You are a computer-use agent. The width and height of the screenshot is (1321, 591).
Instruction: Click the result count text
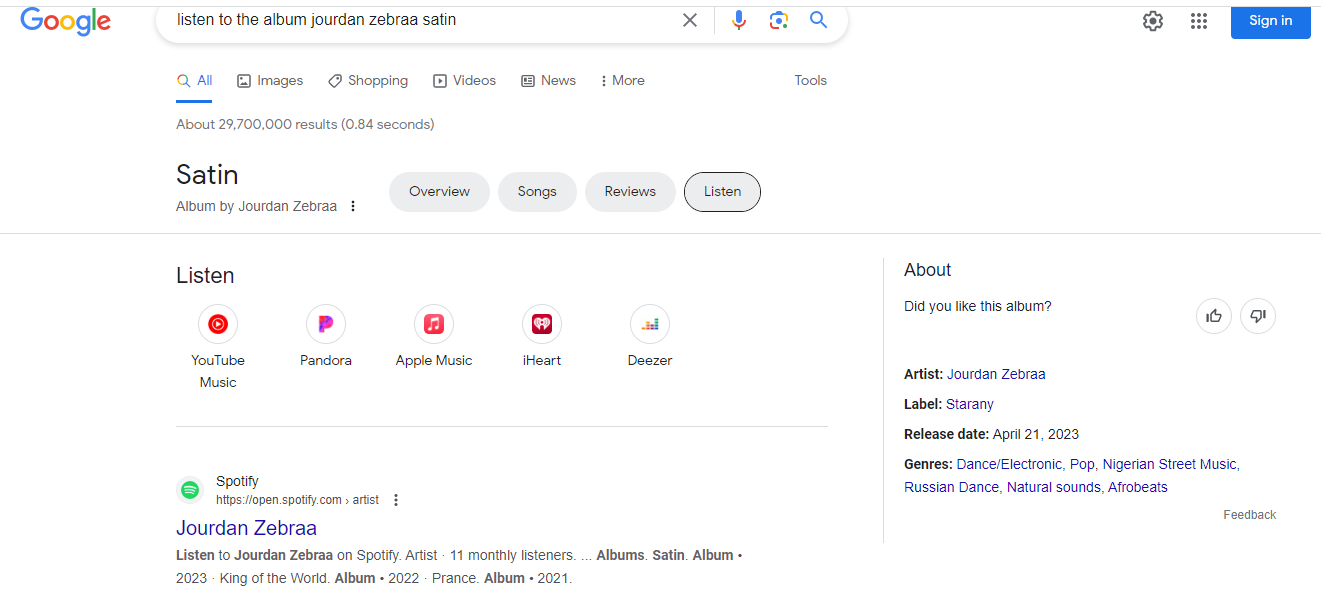tap(305, 125)
